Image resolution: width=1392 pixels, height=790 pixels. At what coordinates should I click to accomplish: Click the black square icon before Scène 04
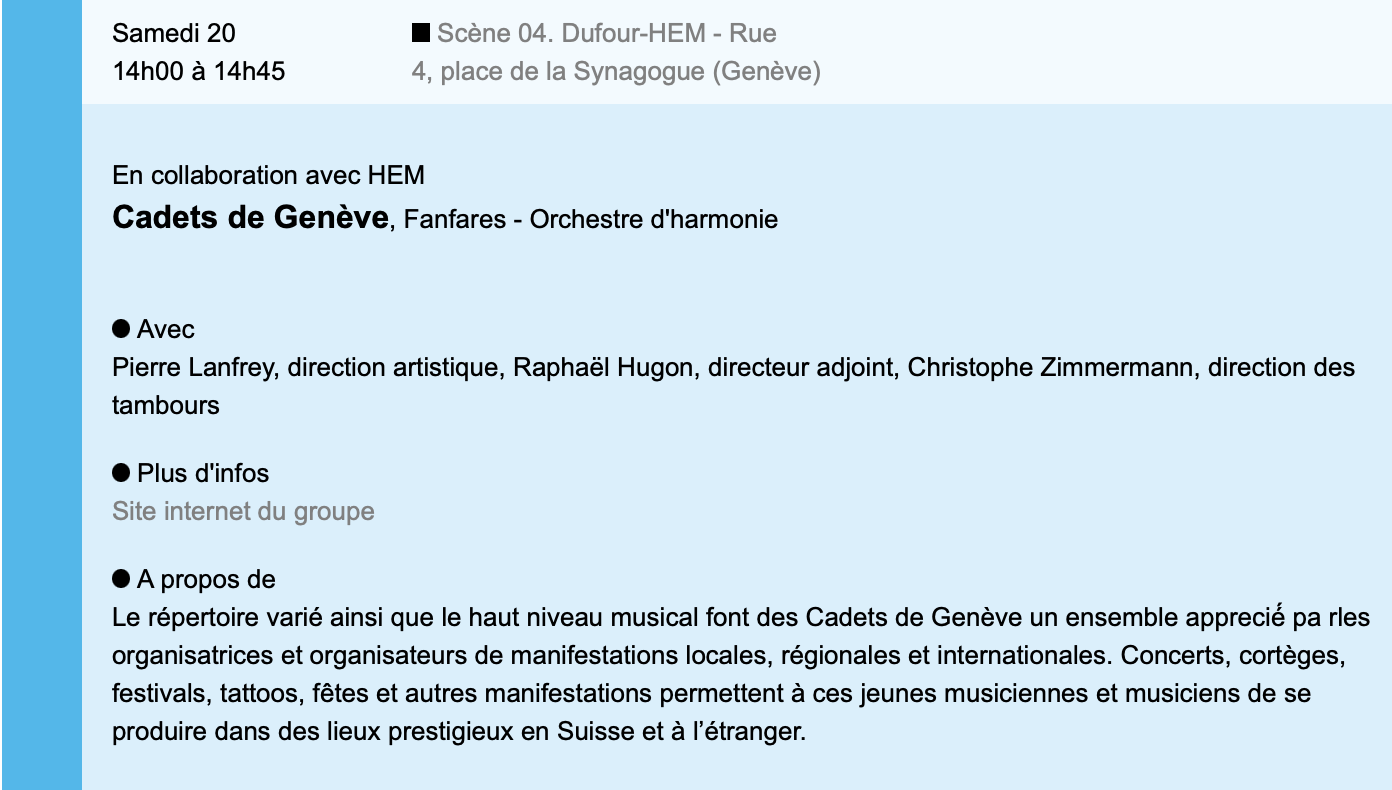click(x=421, y=34)
